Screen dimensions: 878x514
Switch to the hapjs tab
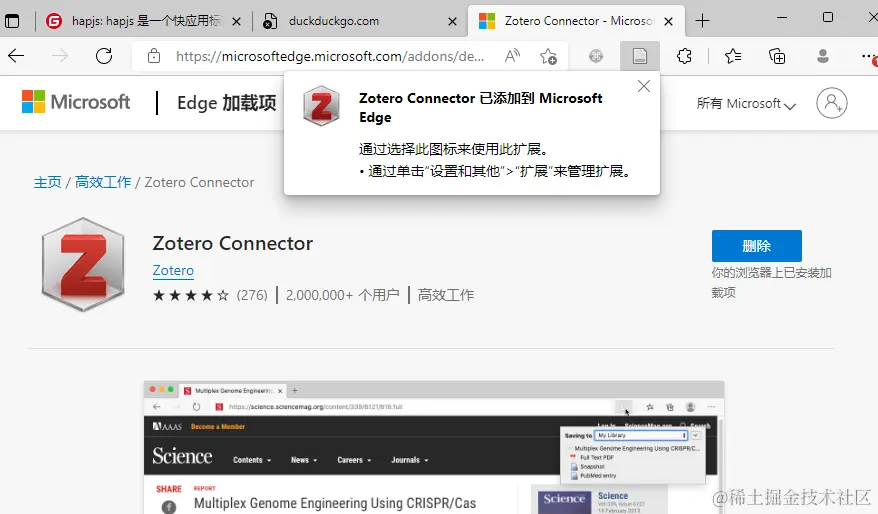point(143,21)
